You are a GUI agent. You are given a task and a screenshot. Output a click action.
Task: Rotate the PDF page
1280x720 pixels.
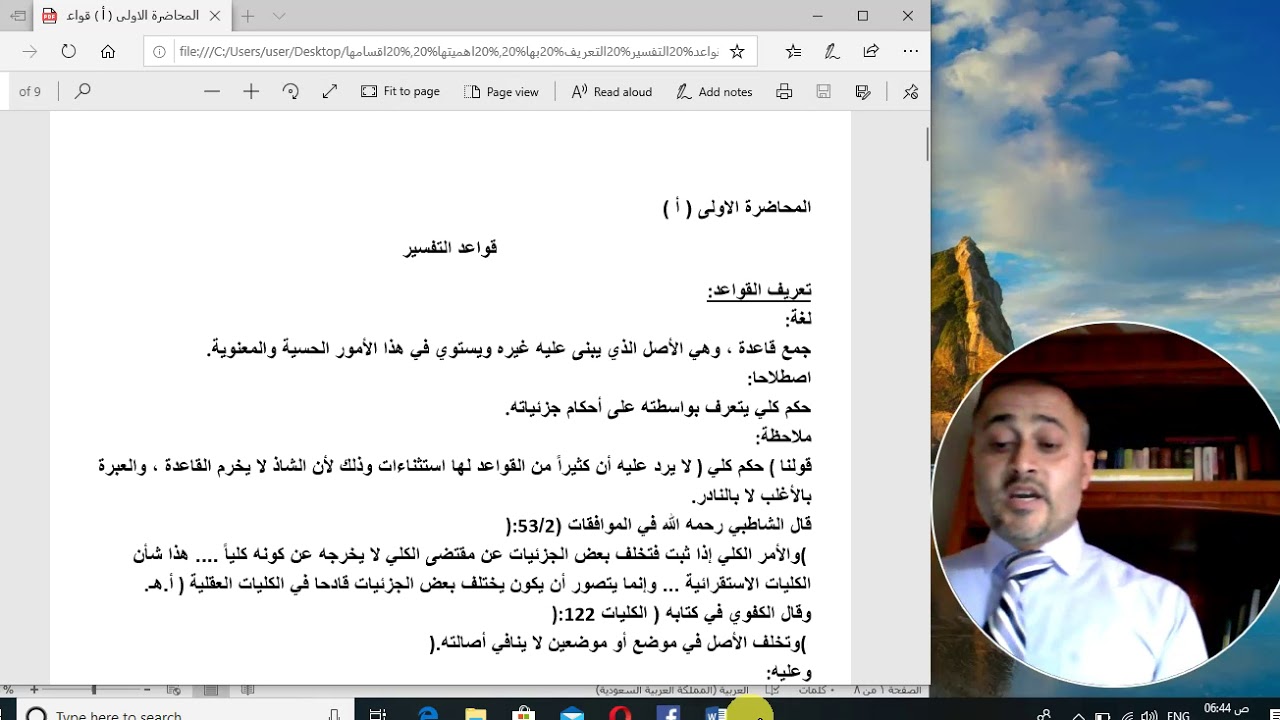[x=291, y=91]
